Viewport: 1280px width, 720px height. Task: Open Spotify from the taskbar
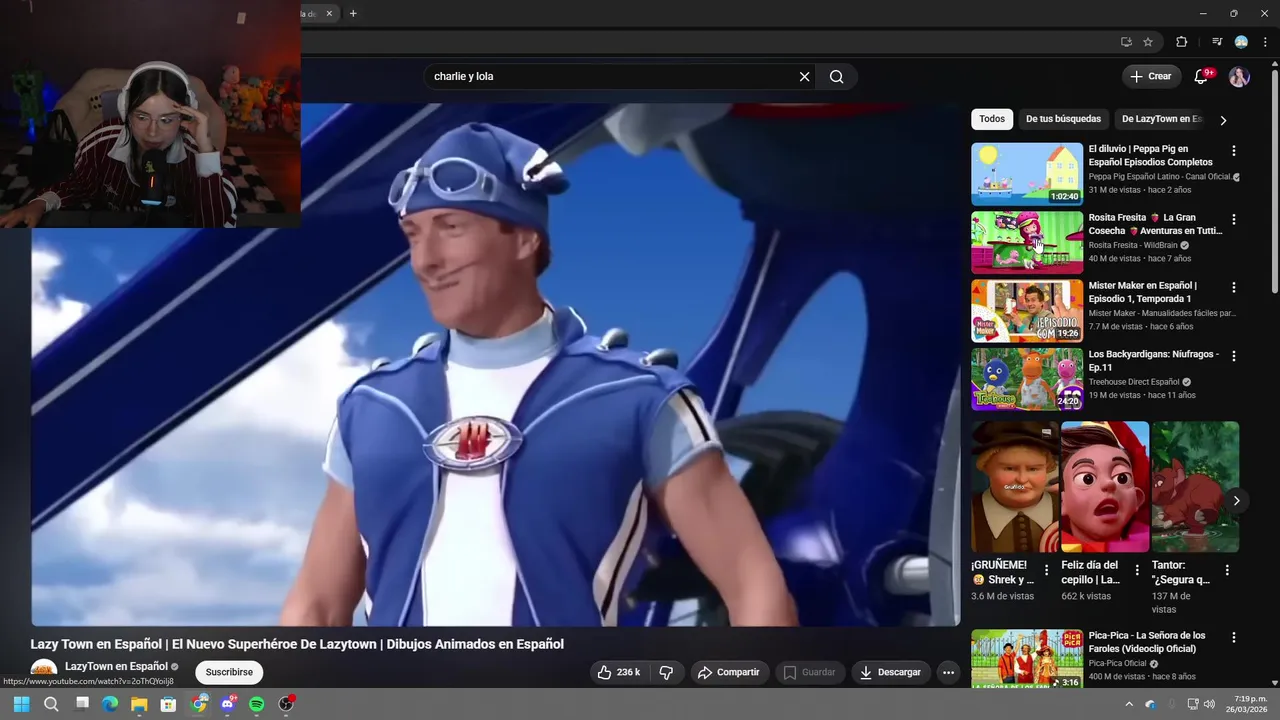(256, 704)
